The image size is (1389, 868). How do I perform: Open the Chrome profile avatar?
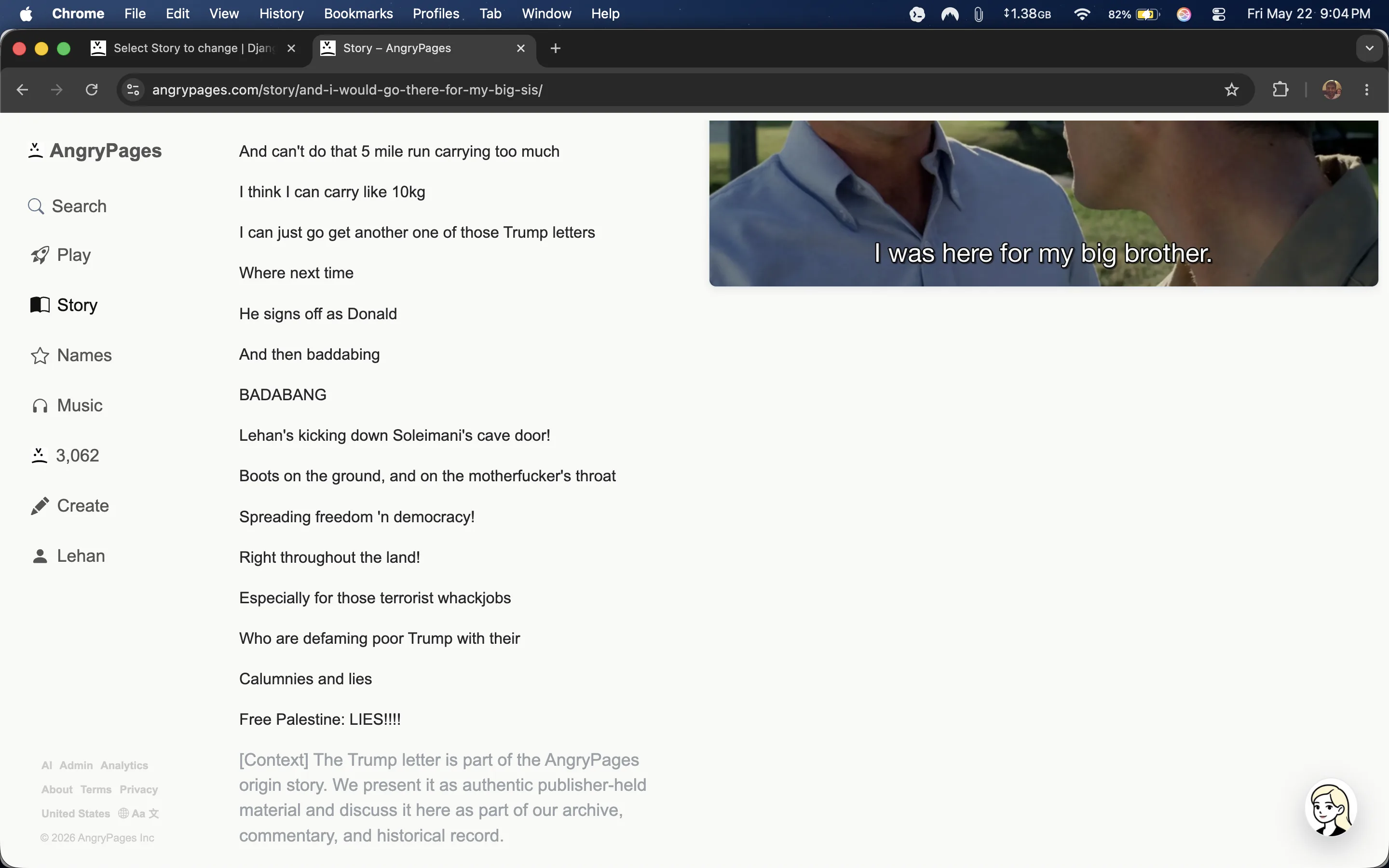click(1332, 90)
